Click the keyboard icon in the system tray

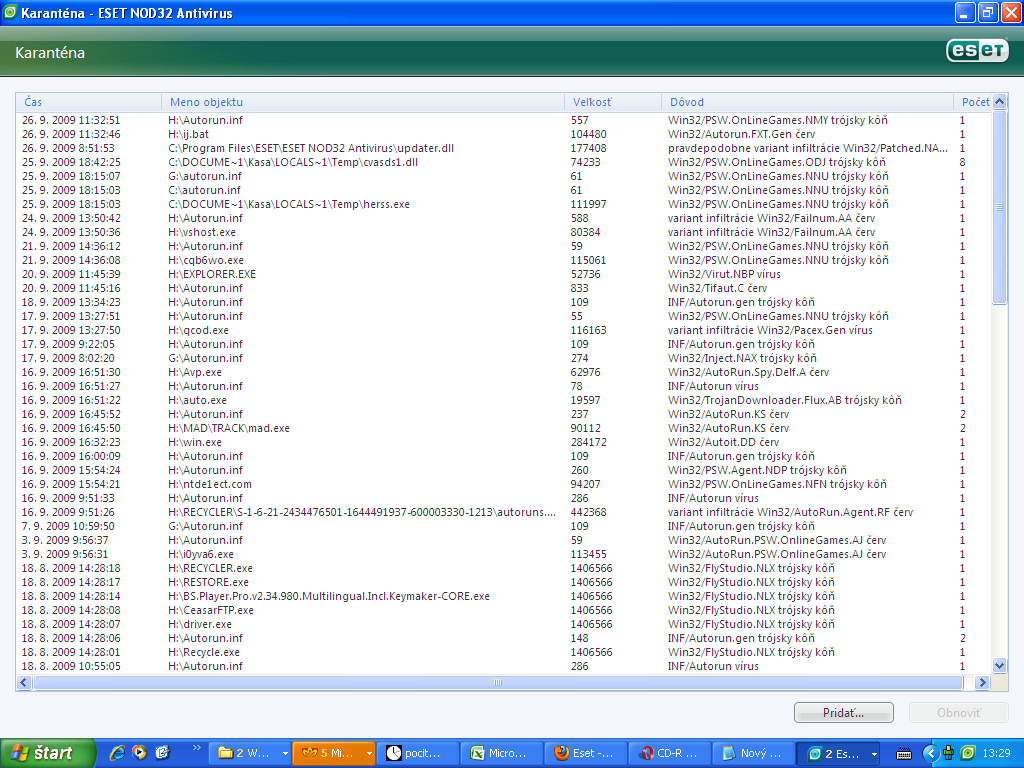coord(904,754)
